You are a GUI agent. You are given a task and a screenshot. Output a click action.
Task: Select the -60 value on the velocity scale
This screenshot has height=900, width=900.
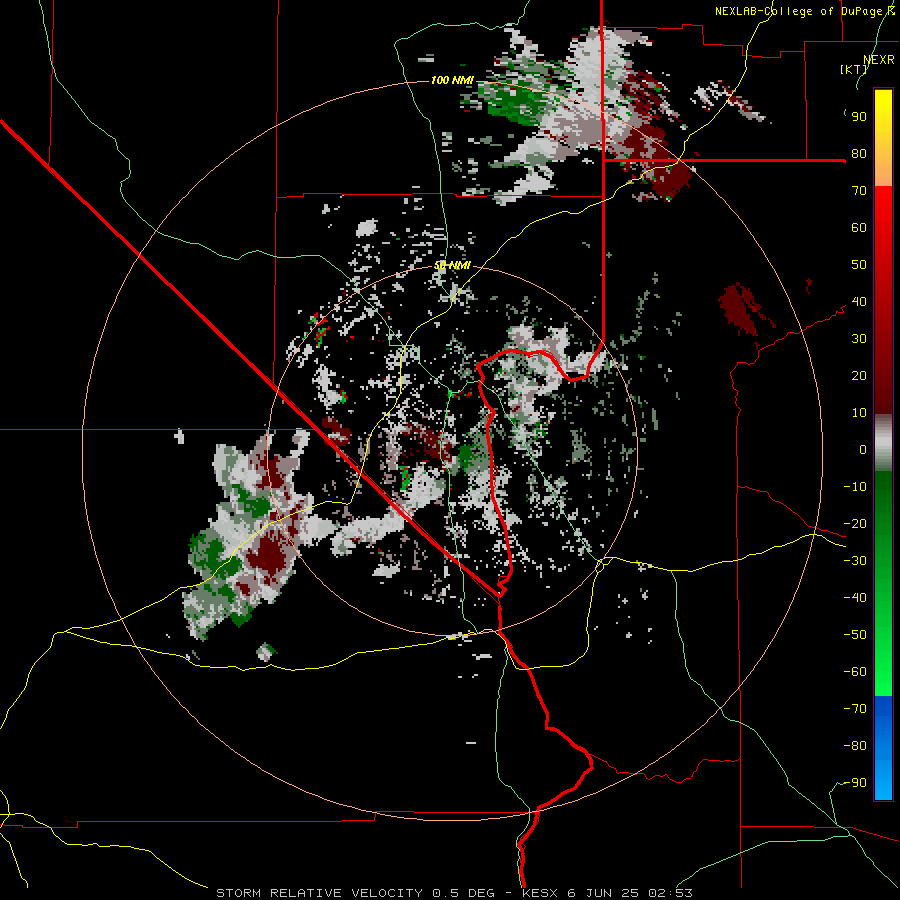point(855,672)
